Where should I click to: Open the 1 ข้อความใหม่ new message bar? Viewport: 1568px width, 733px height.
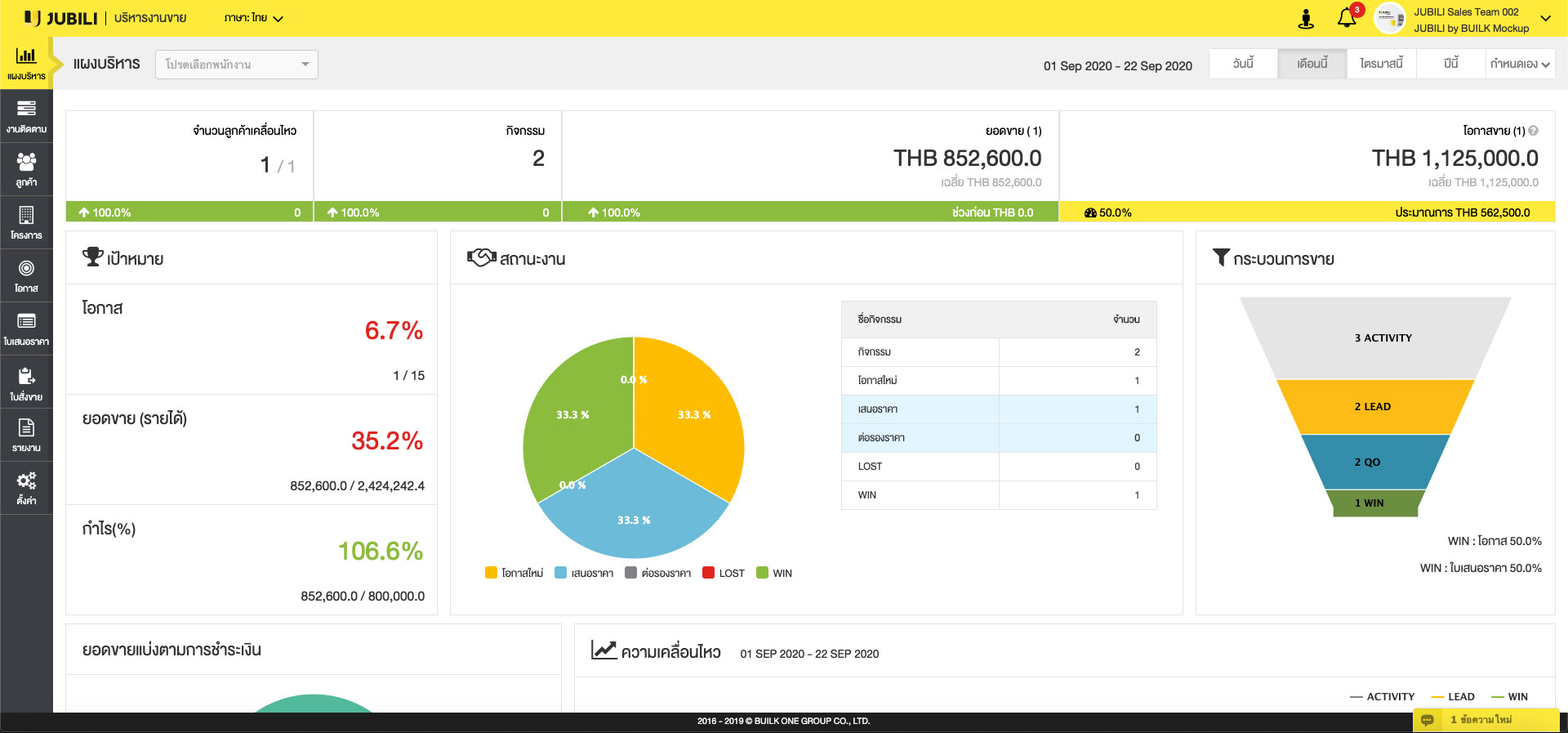[x=1486, y=720]
